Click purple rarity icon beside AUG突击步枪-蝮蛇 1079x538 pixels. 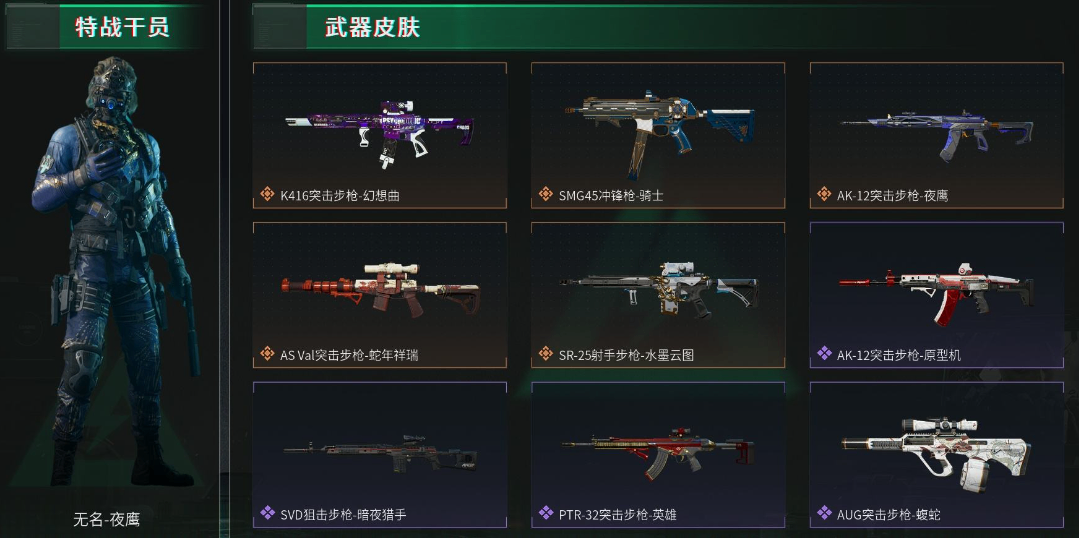tap(824, 513)
